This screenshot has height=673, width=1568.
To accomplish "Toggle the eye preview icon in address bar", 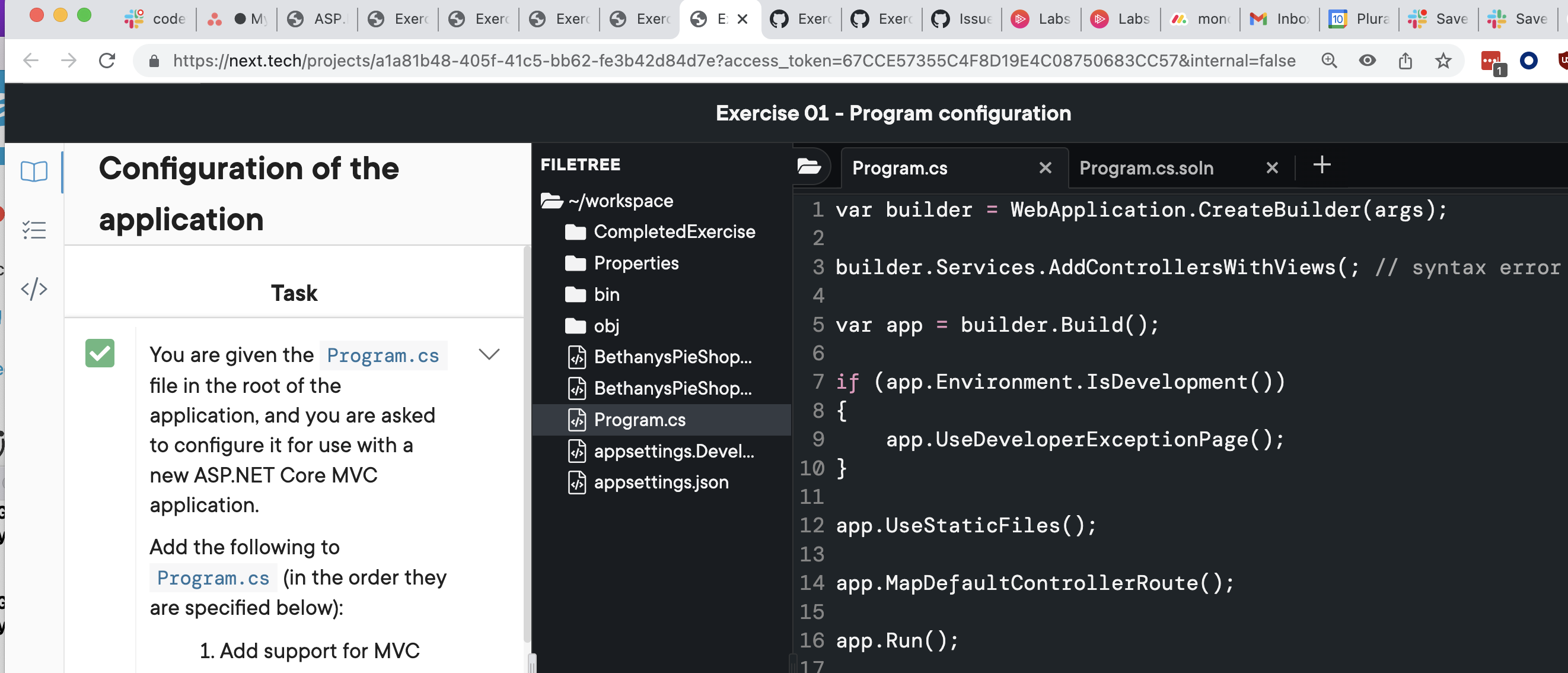I will tap(1367, 61).
